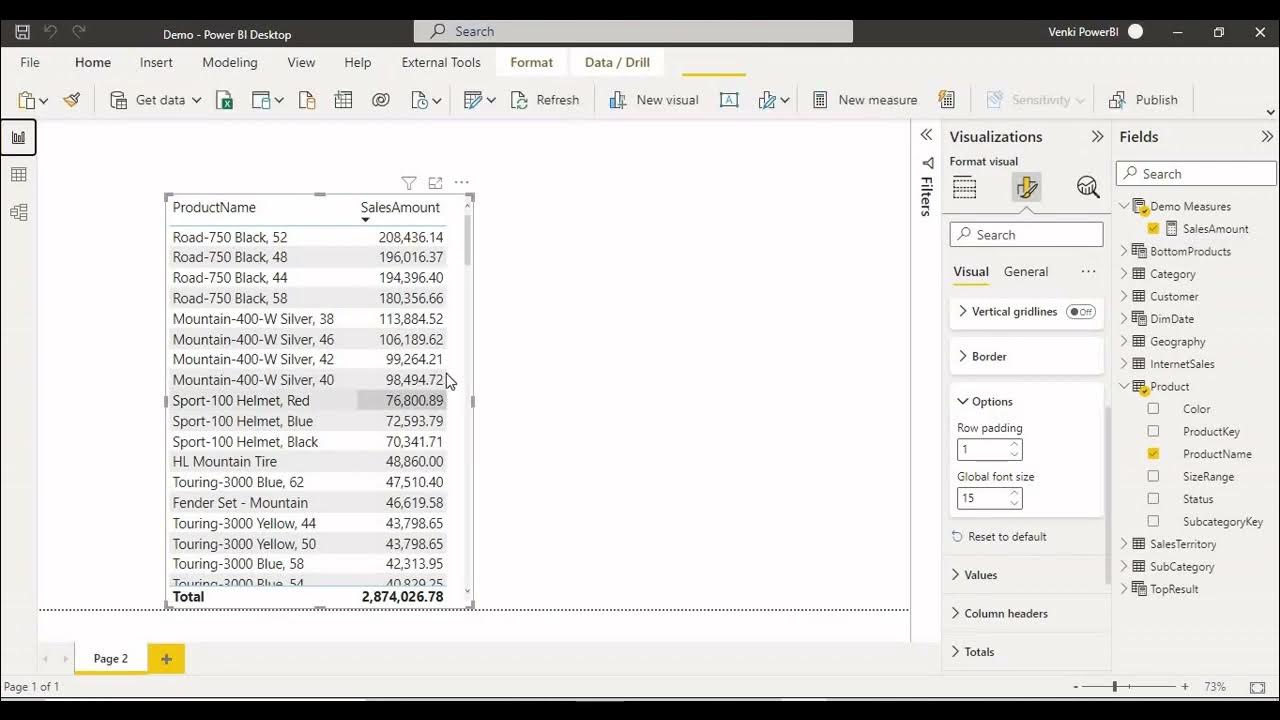Click the Paste clipboard icon
The width and height of the screenshot is (1280, 720).
click(27, 100)
